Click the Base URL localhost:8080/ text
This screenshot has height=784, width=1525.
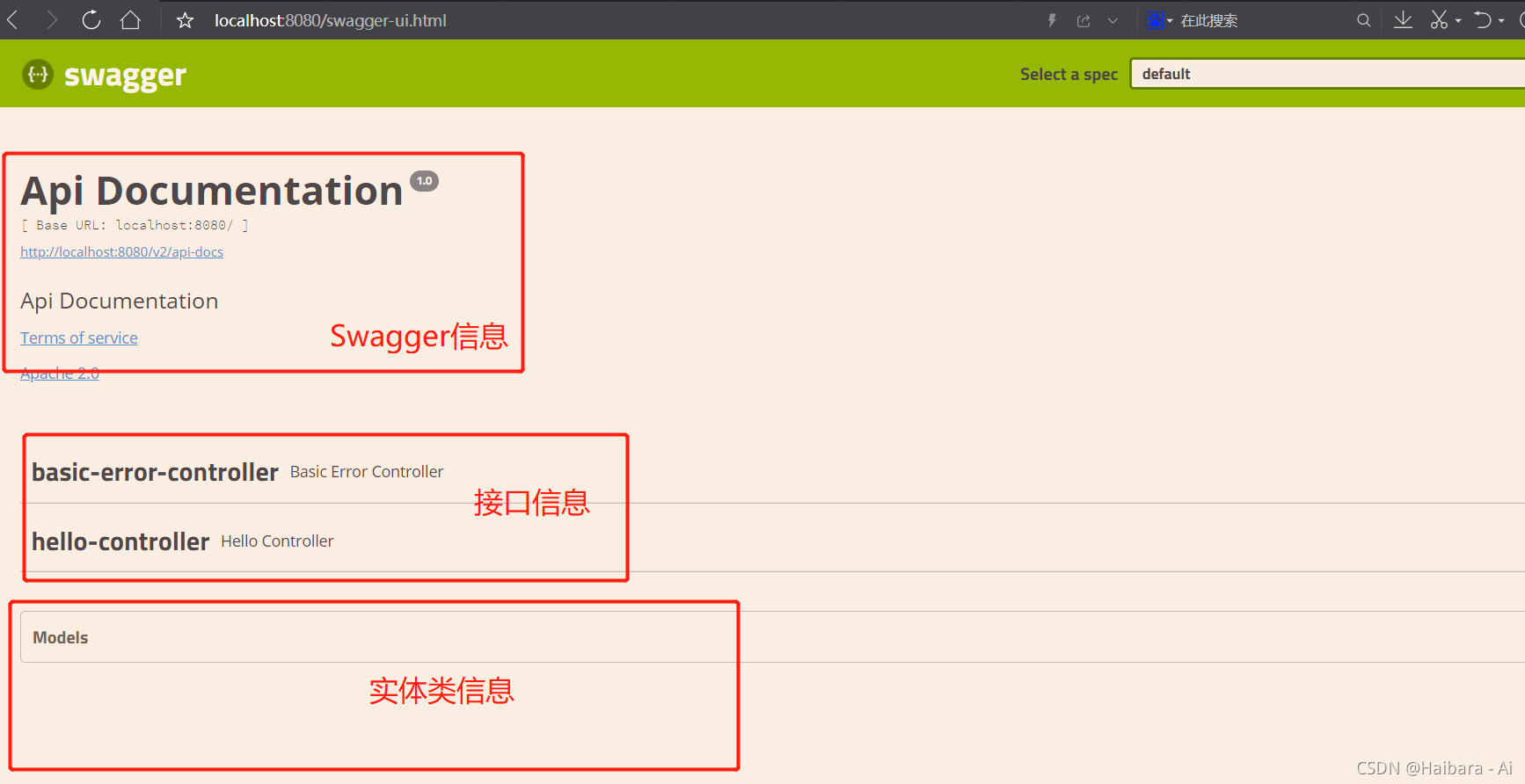(135, 226)
